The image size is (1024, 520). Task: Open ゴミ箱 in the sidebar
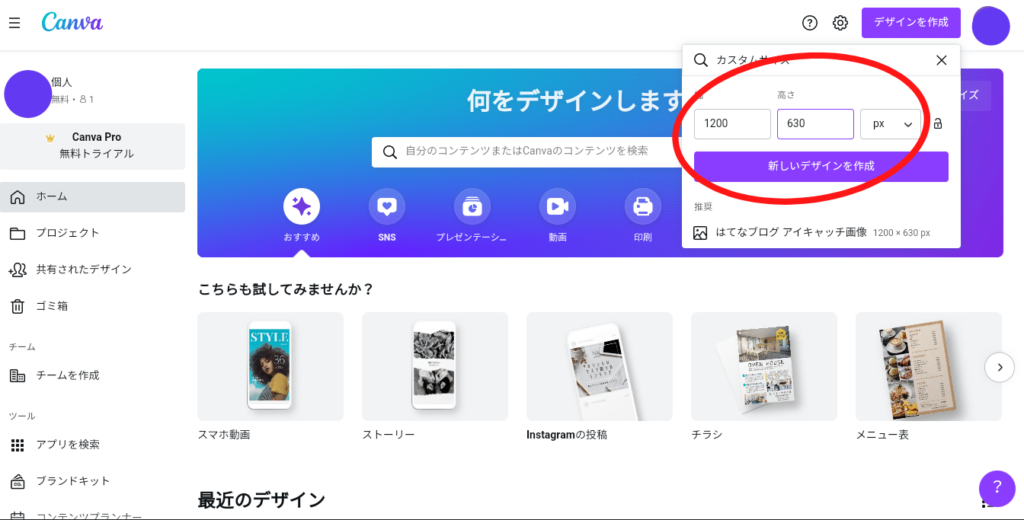pos(92,306)
